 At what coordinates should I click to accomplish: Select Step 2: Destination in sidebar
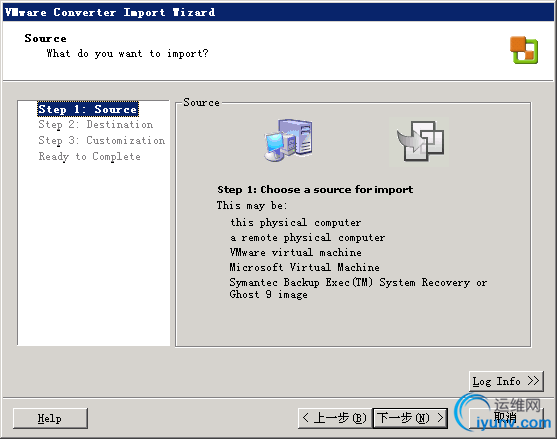click(96, 125)
